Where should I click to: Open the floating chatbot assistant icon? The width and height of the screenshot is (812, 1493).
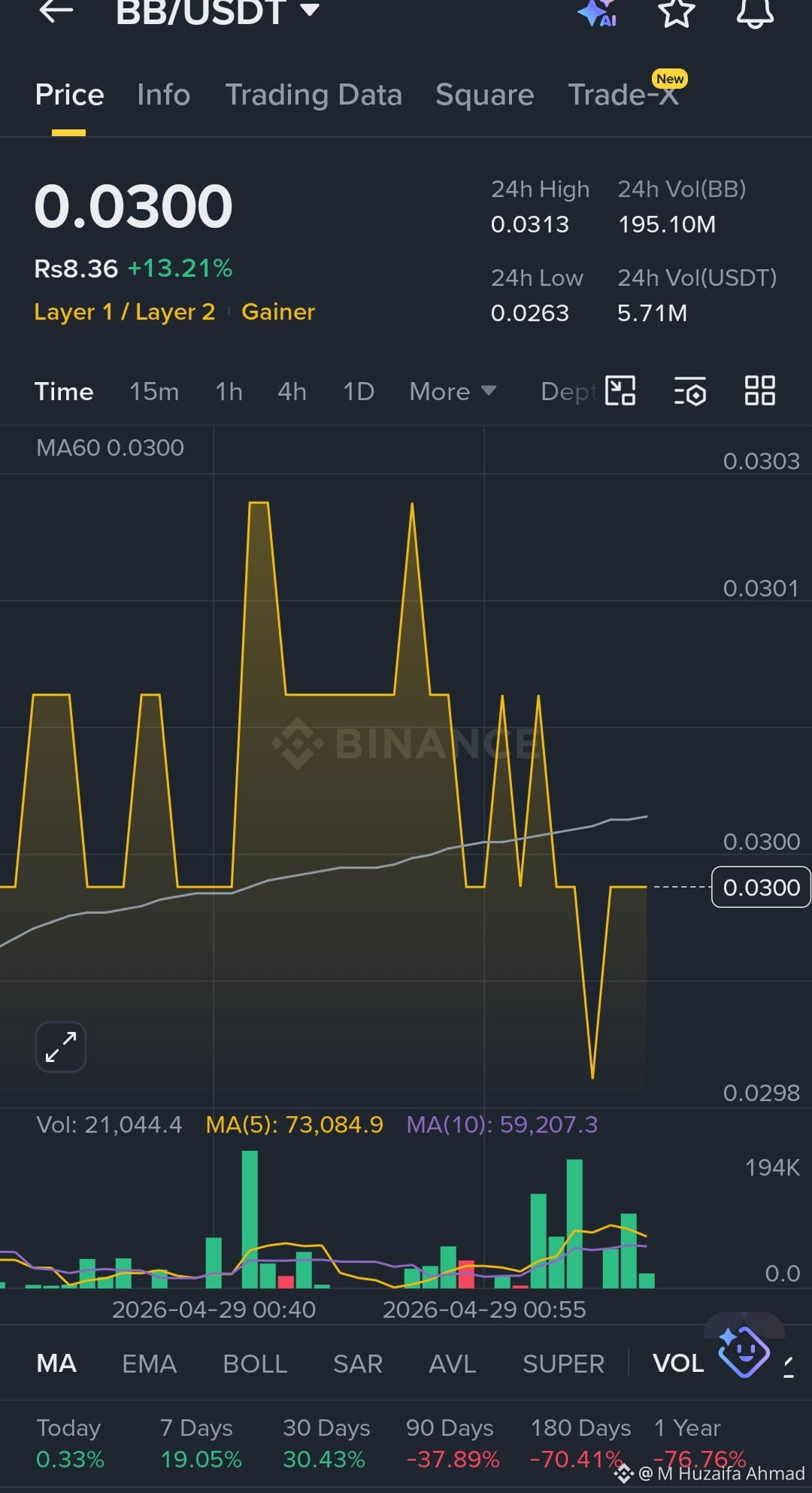[x=743, y=1352]
